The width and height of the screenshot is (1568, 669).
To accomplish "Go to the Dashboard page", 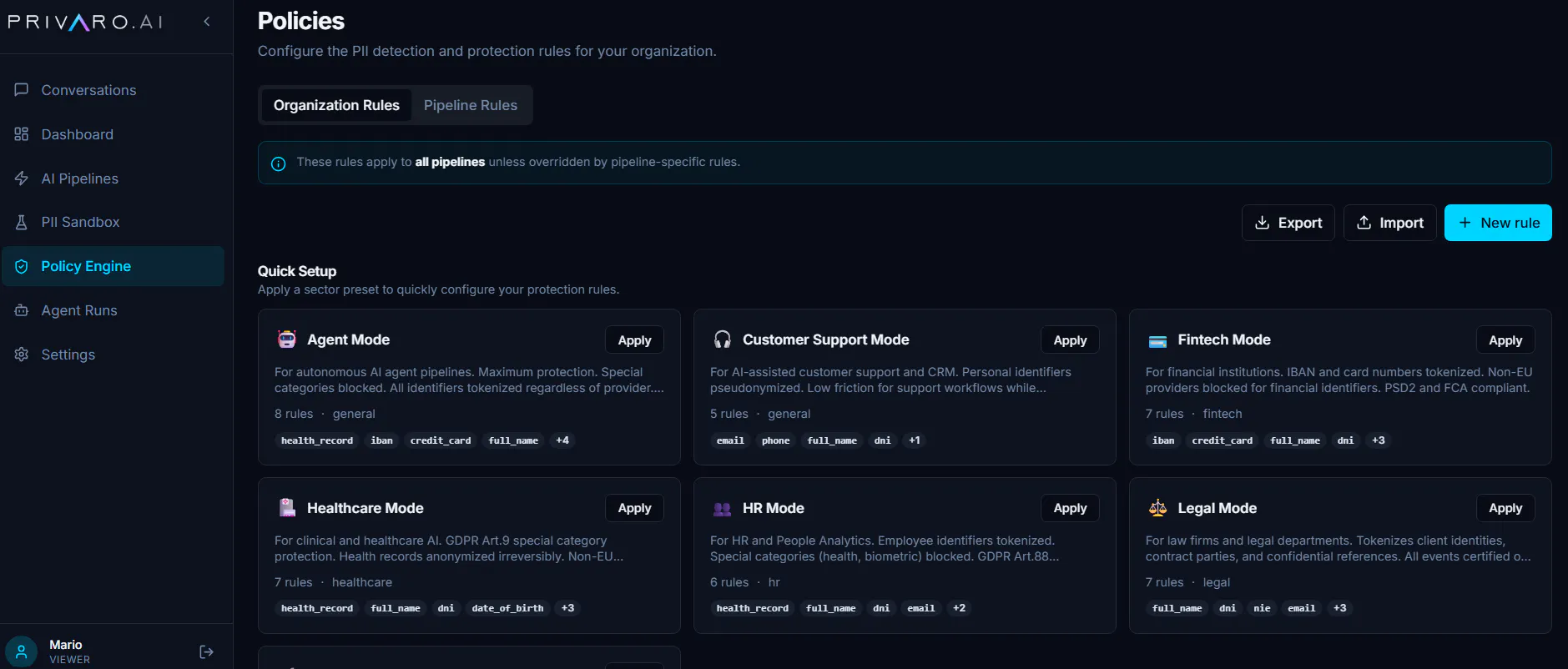I will coord(113,134).
